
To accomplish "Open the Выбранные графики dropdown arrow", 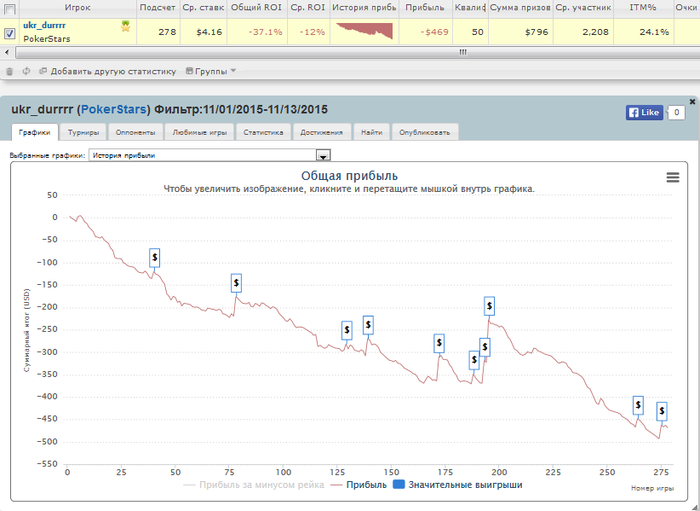I will coord(323,155).
